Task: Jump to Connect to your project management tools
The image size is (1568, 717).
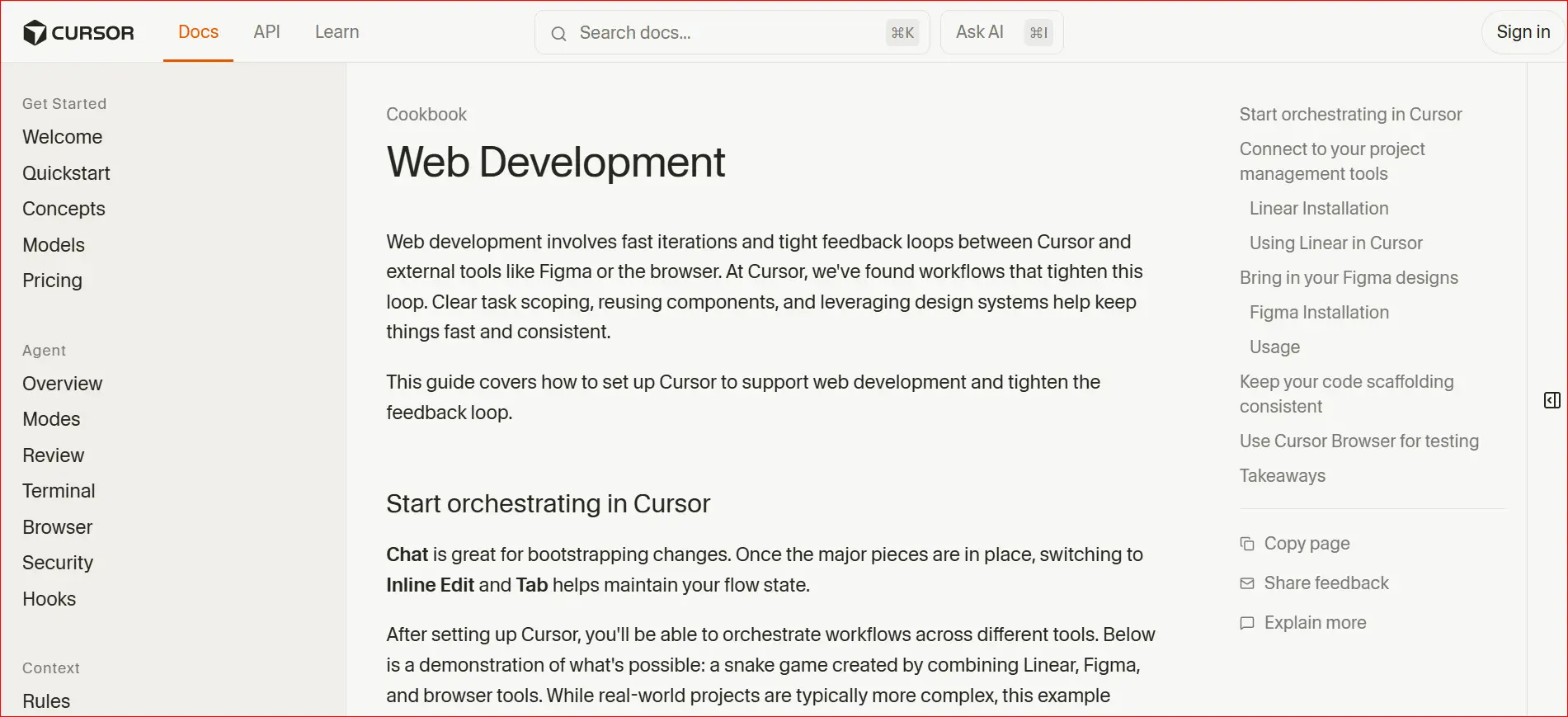Action: pyautogui.click(x=1332, y=162)
